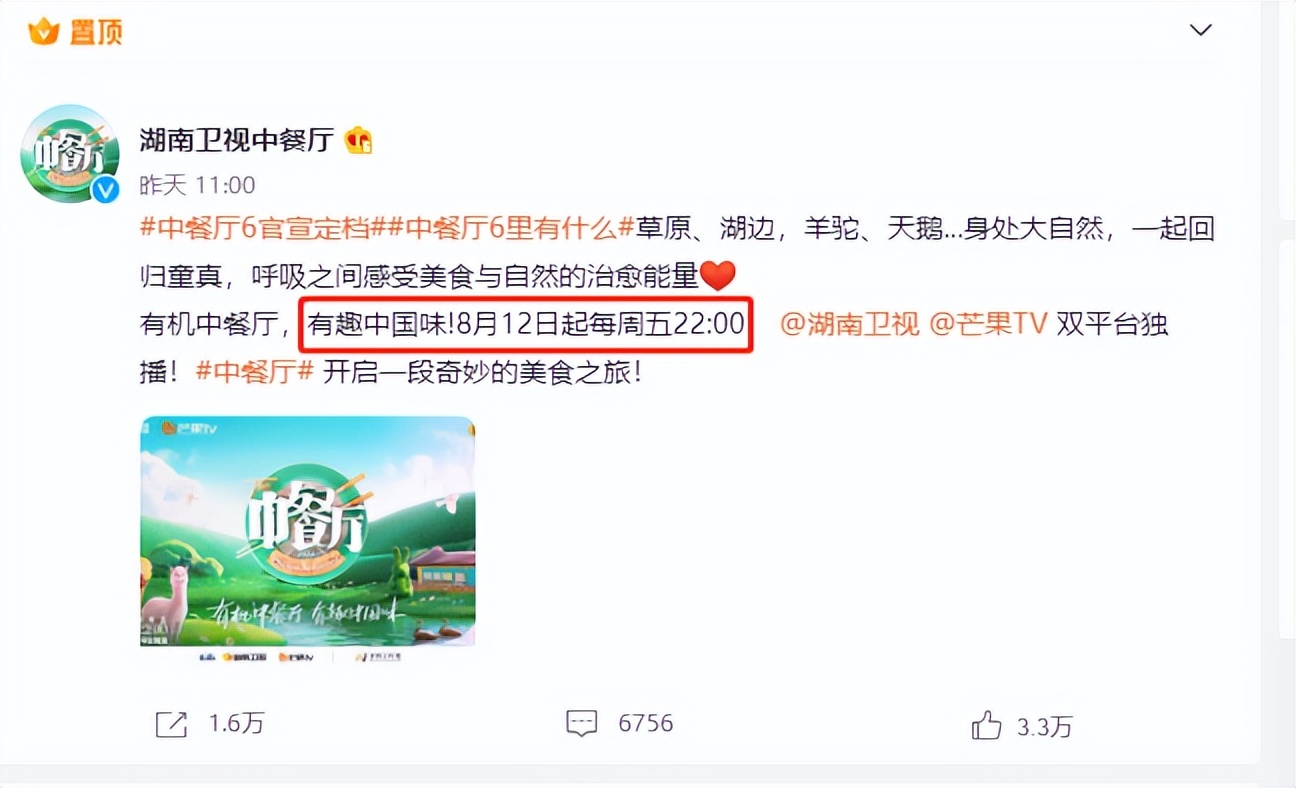
Task: Click the emoji badge beside account name
Action: coord(358,141)
